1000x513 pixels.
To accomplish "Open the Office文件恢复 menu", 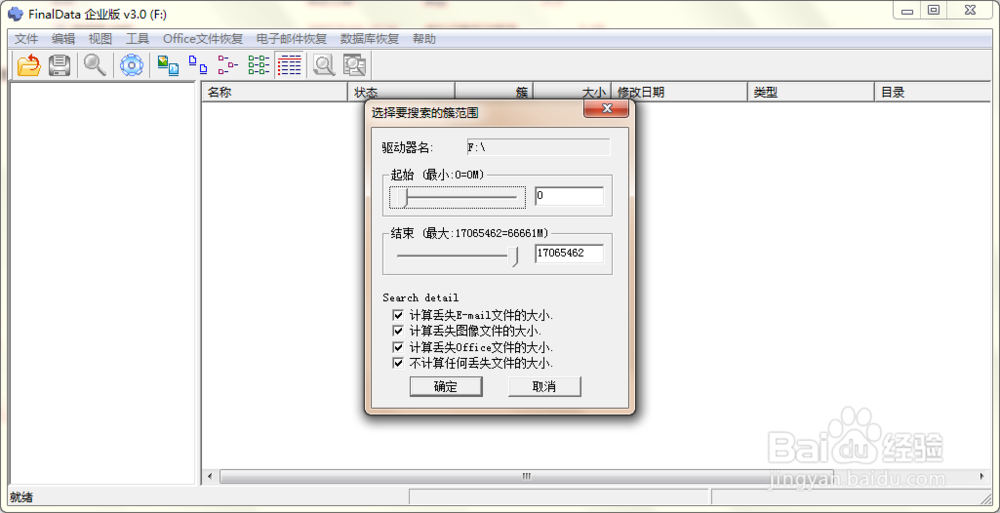I will (x=203, y=39).
